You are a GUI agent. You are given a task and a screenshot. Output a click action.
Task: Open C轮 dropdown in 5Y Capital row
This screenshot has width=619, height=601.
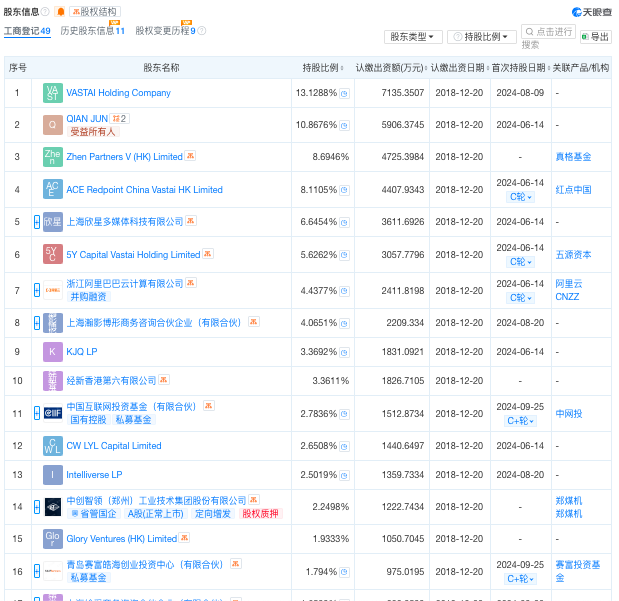pyautogui.click(x=520, y=262)
